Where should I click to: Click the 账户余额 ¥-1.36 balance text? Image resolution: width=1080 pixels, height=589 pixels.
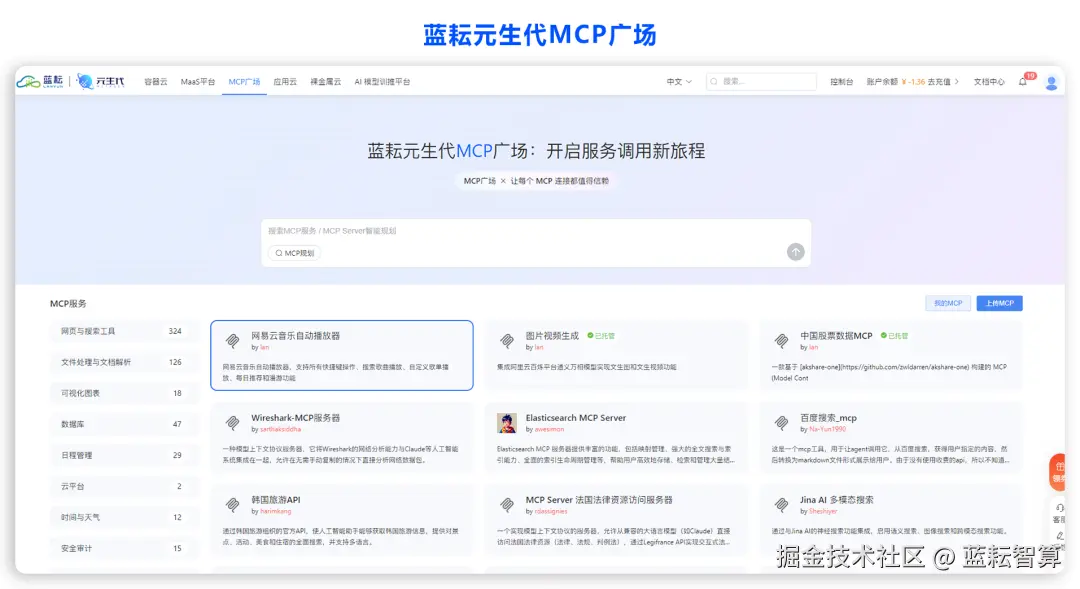[x=895, y=81]
